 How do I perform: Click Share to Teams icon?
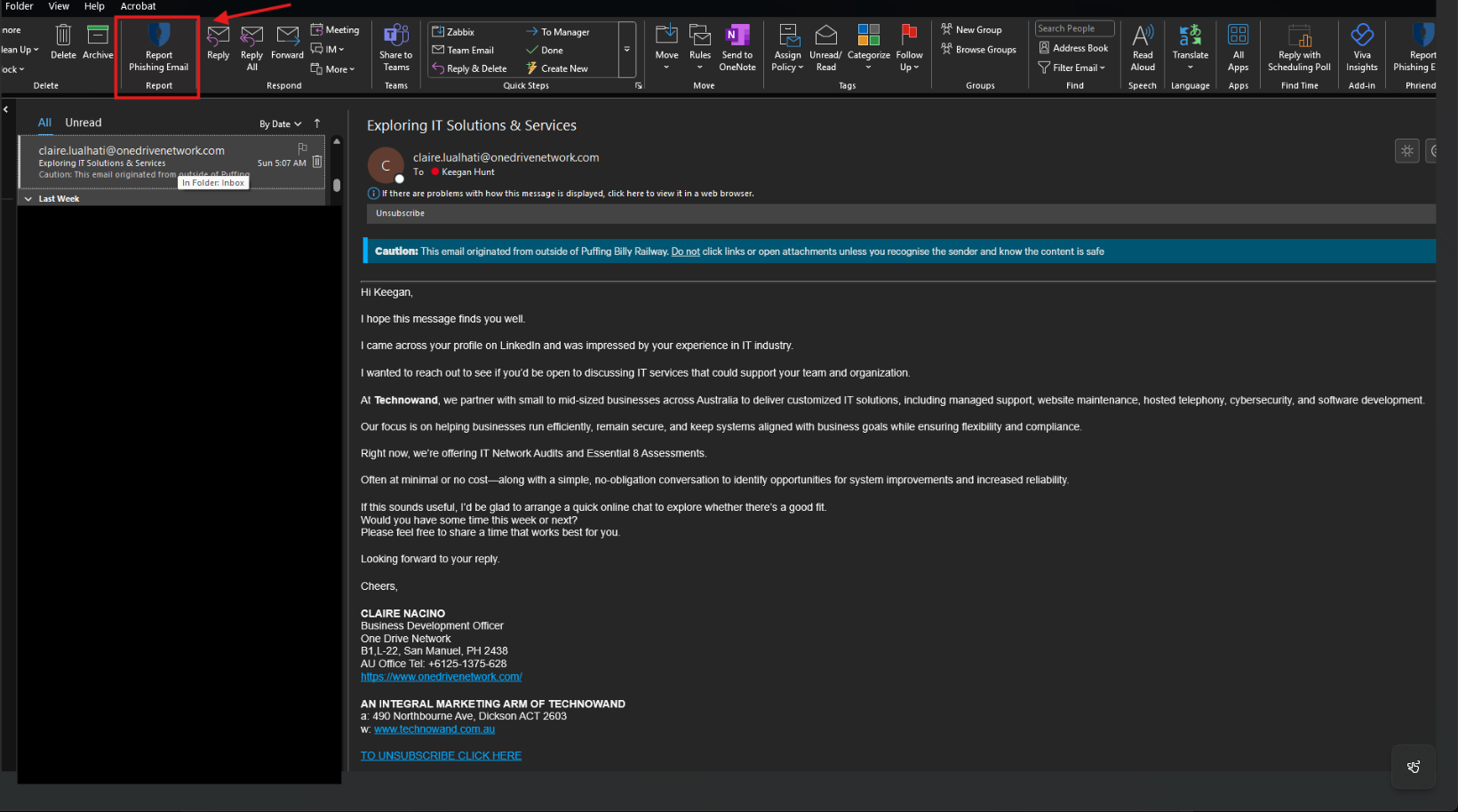coord(396,36)
